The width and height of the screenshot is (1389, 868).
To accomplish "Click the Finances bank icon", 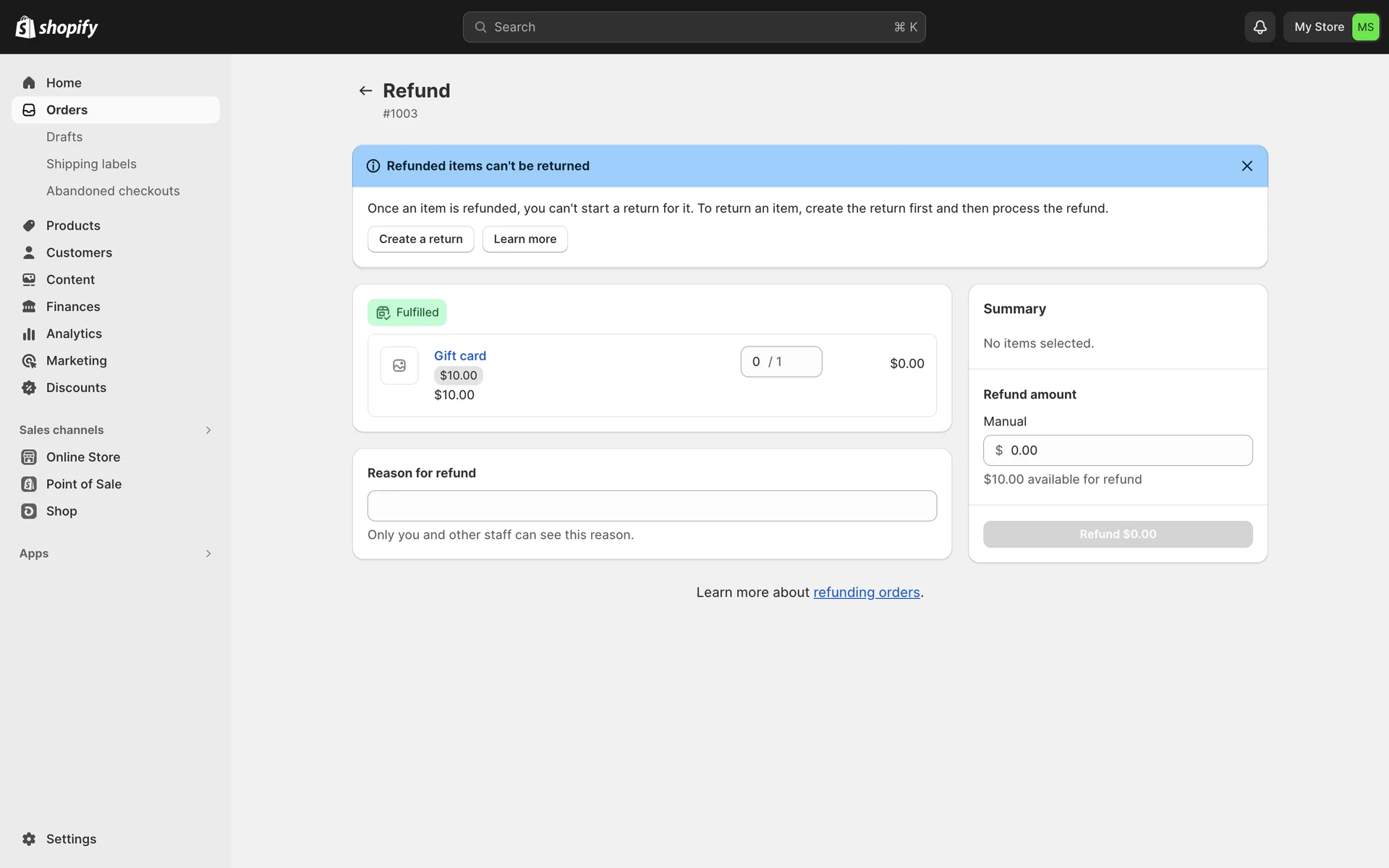I will 29,307.
